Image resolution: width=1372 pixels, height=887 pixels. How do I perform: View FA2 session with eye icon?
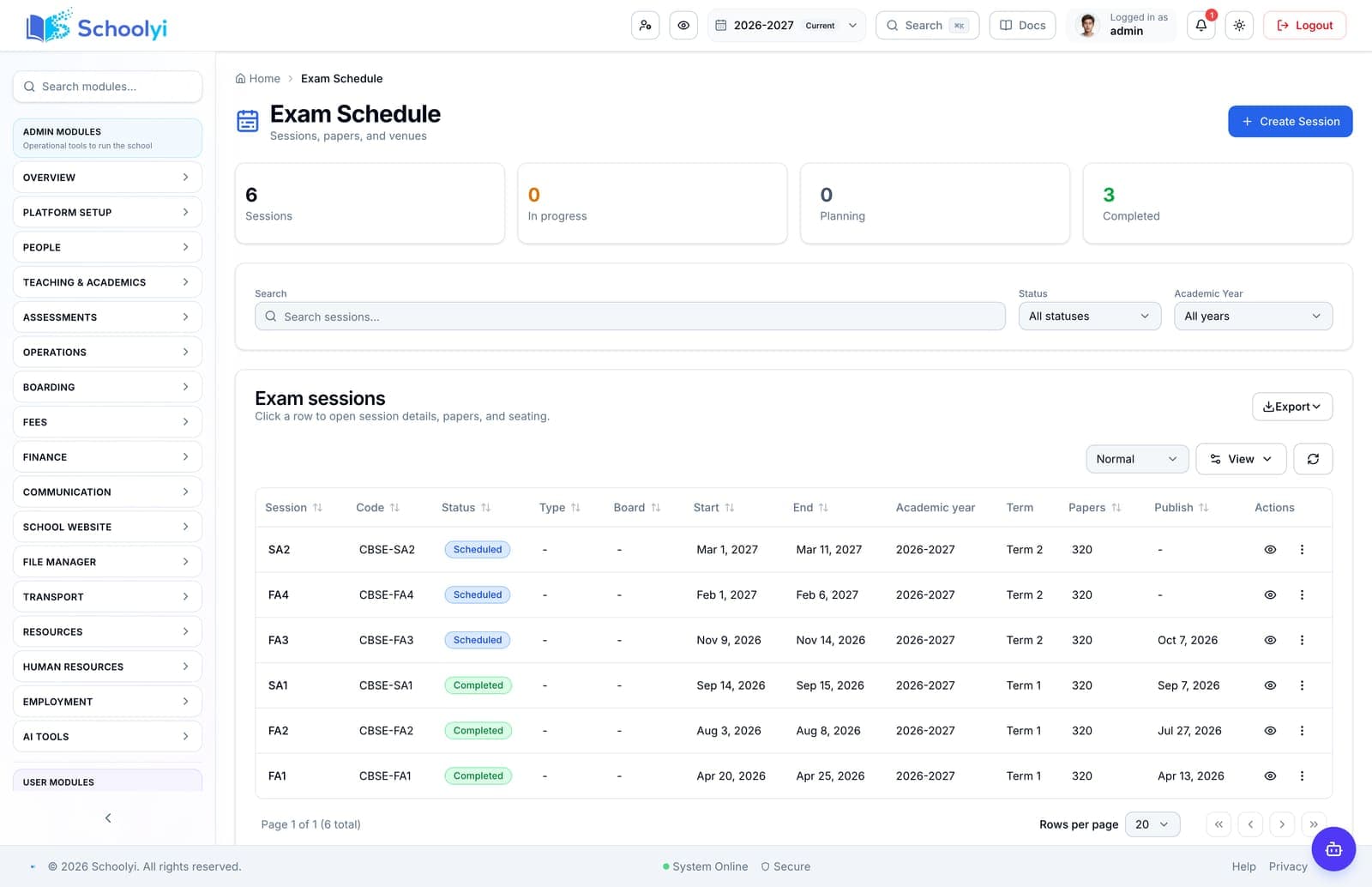click(1270, 731)
